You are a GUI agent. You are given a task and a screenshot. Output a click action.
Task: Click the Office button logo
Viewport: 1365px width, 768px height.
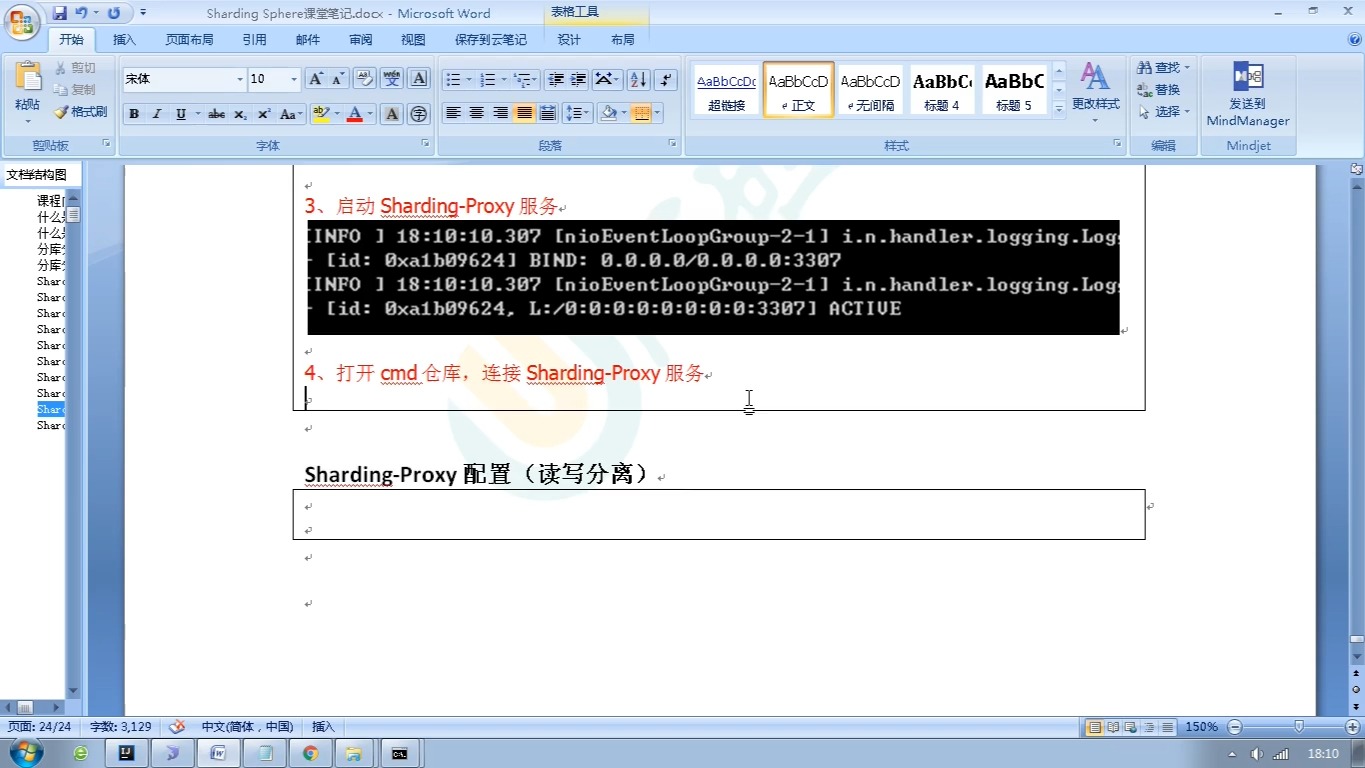click(x=22, y=21)
